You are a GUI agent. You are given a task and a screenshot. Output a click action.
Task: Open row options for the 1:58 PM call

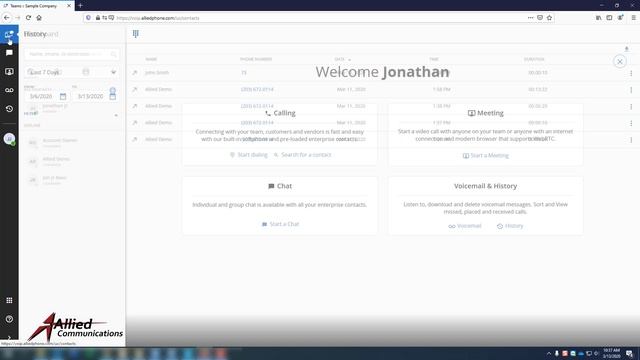(x=631, y=90)
